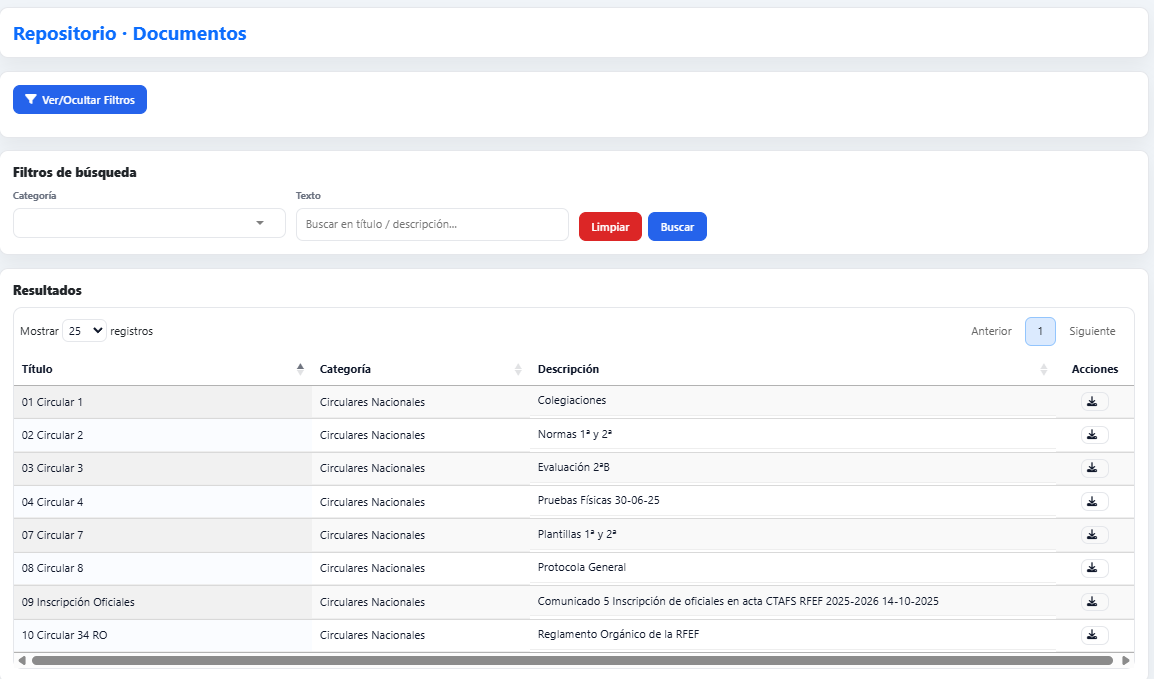
Task: Download the 02 Circular 2 document
Action: tap(1093, 435)
